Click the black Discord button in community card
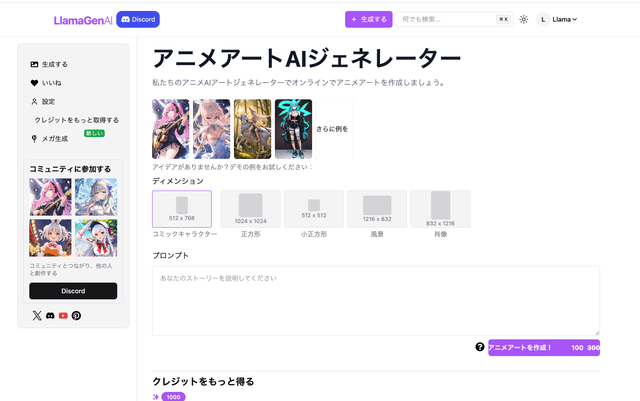 (x=73, y=291)
